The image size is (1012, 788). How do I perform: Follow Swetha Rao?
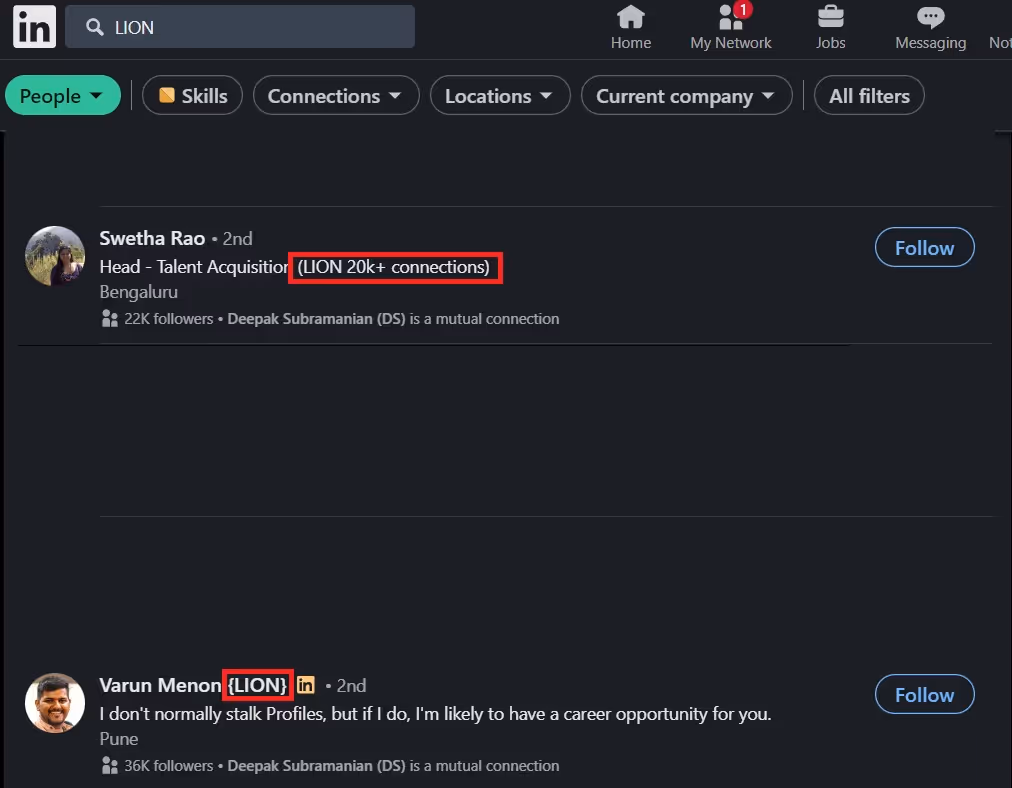(x=924, y=247)
